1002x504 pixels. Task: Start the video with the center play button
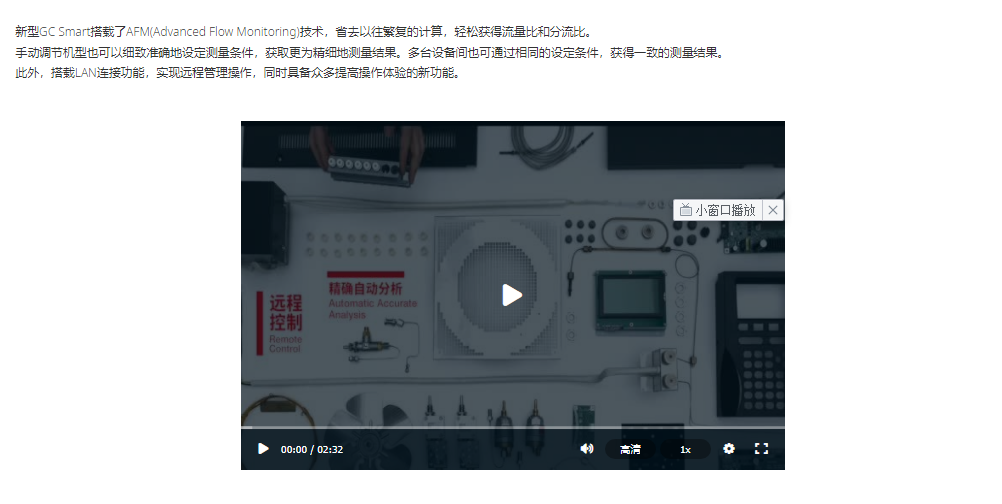(512, 295)
